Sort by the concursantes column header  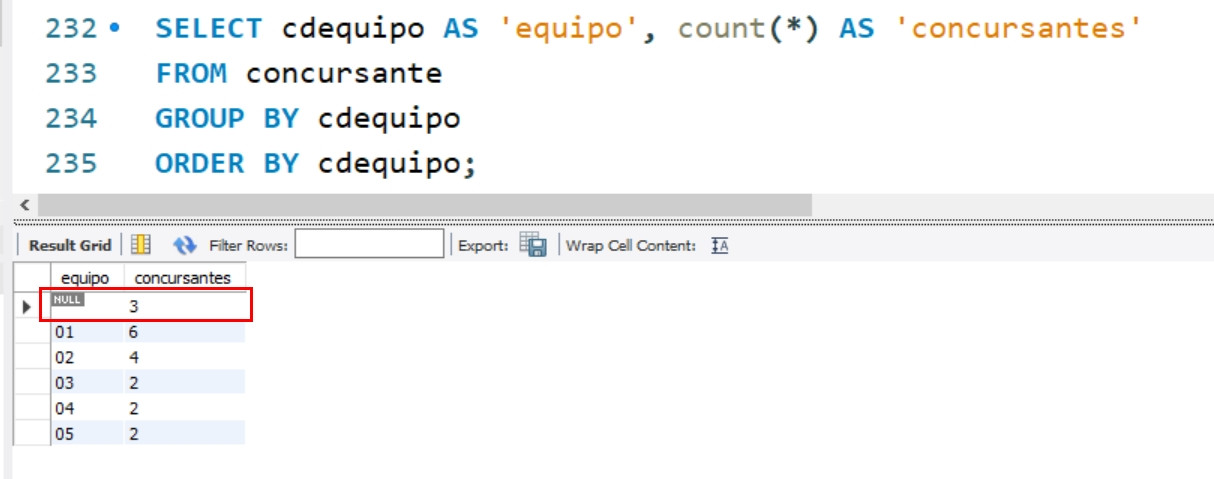point(184,277)
